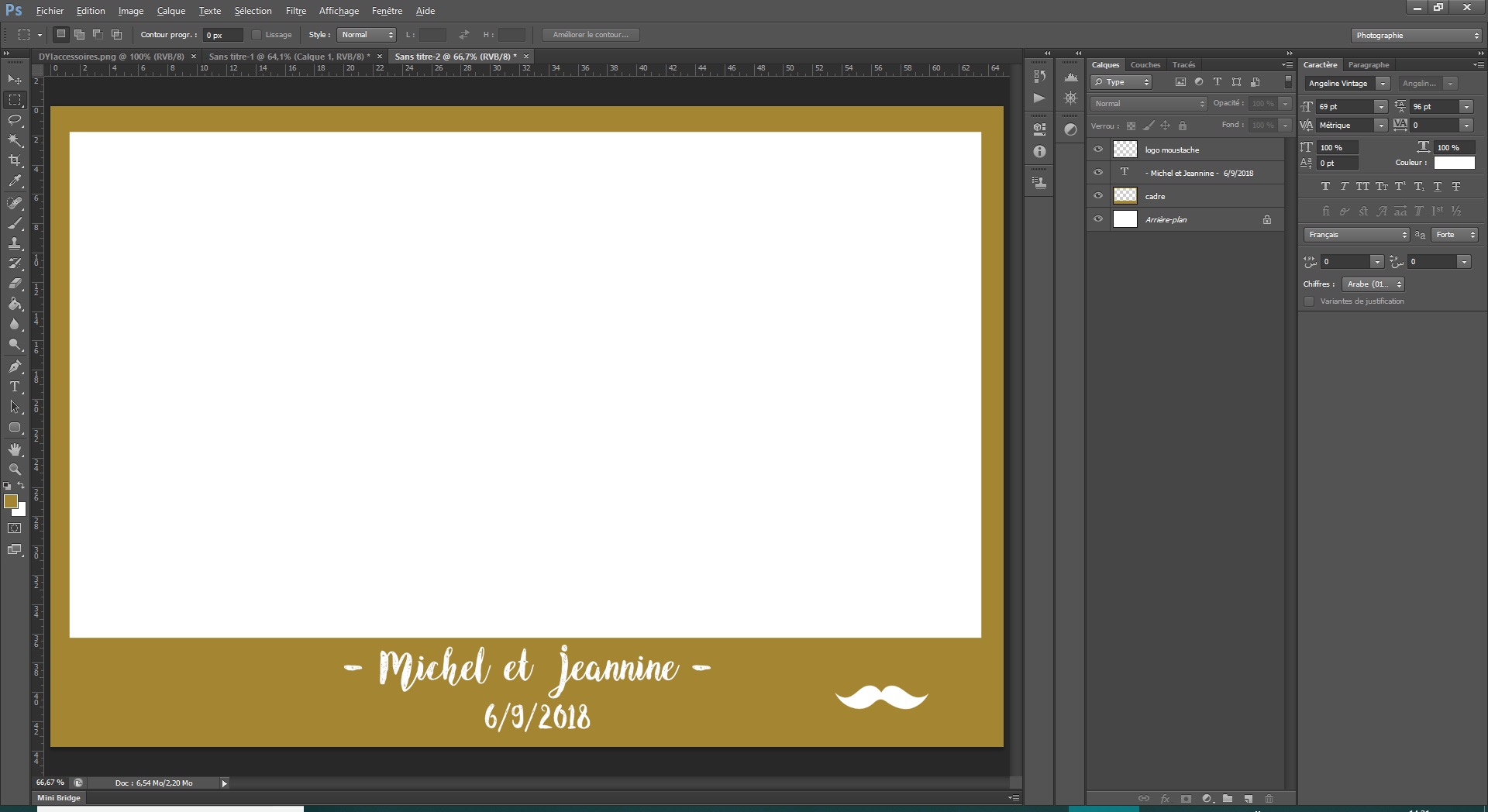
Task: Select the Crop tool
Action: (15, 160)
